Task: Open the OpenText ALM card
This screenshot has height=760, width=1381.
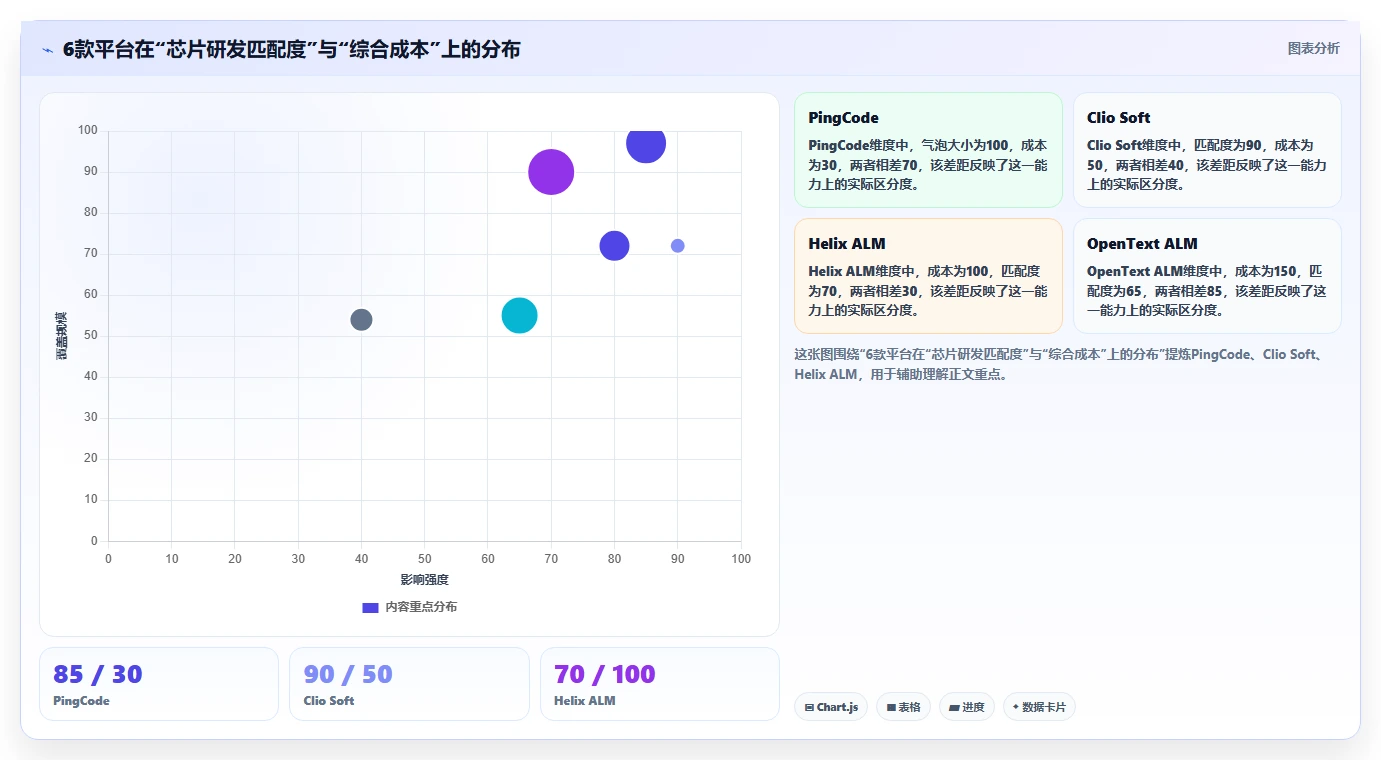Action: (x=1207, y=276)
